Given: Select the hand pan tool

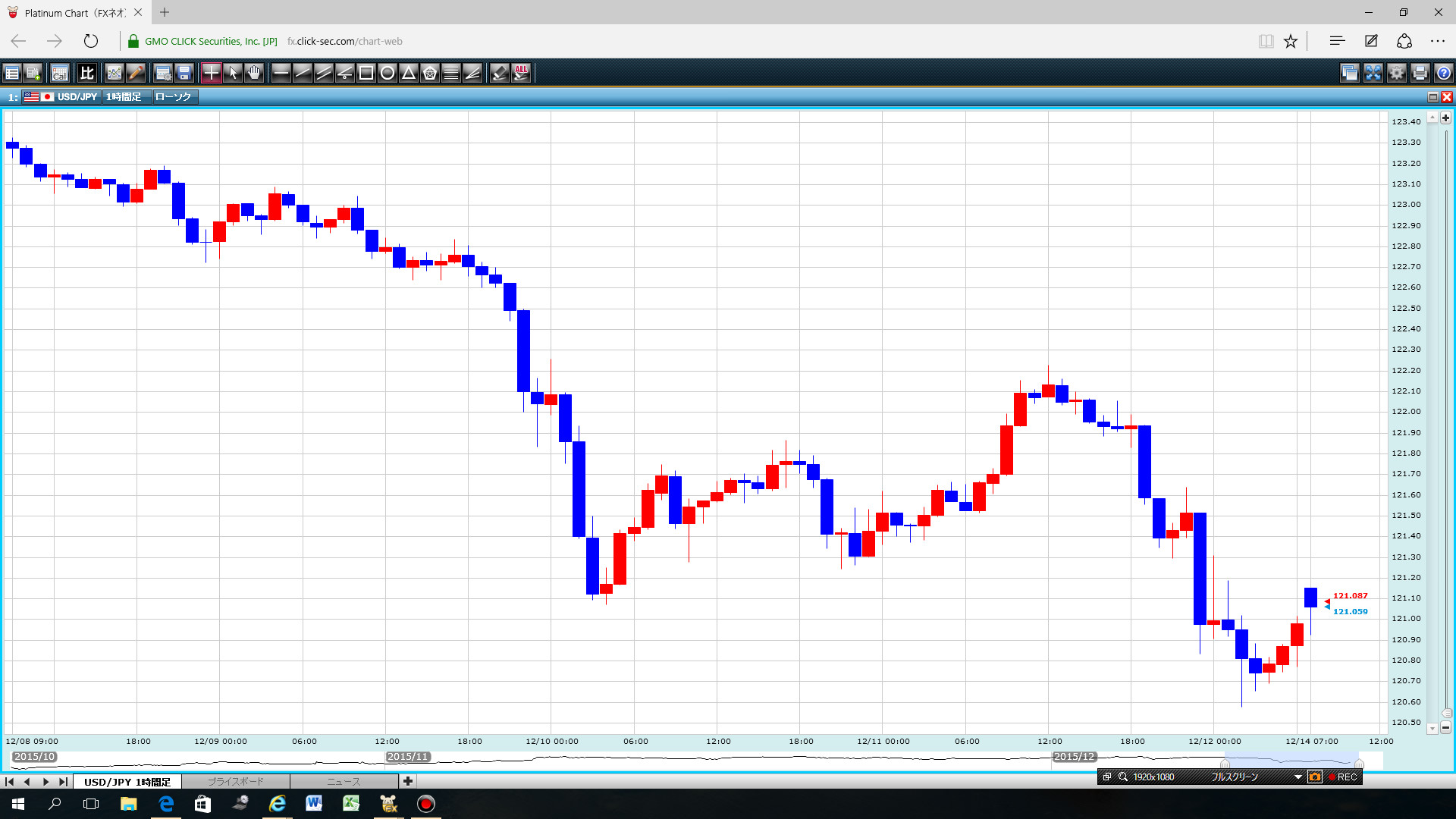Looking at the screenshot, I should [254, 73].
